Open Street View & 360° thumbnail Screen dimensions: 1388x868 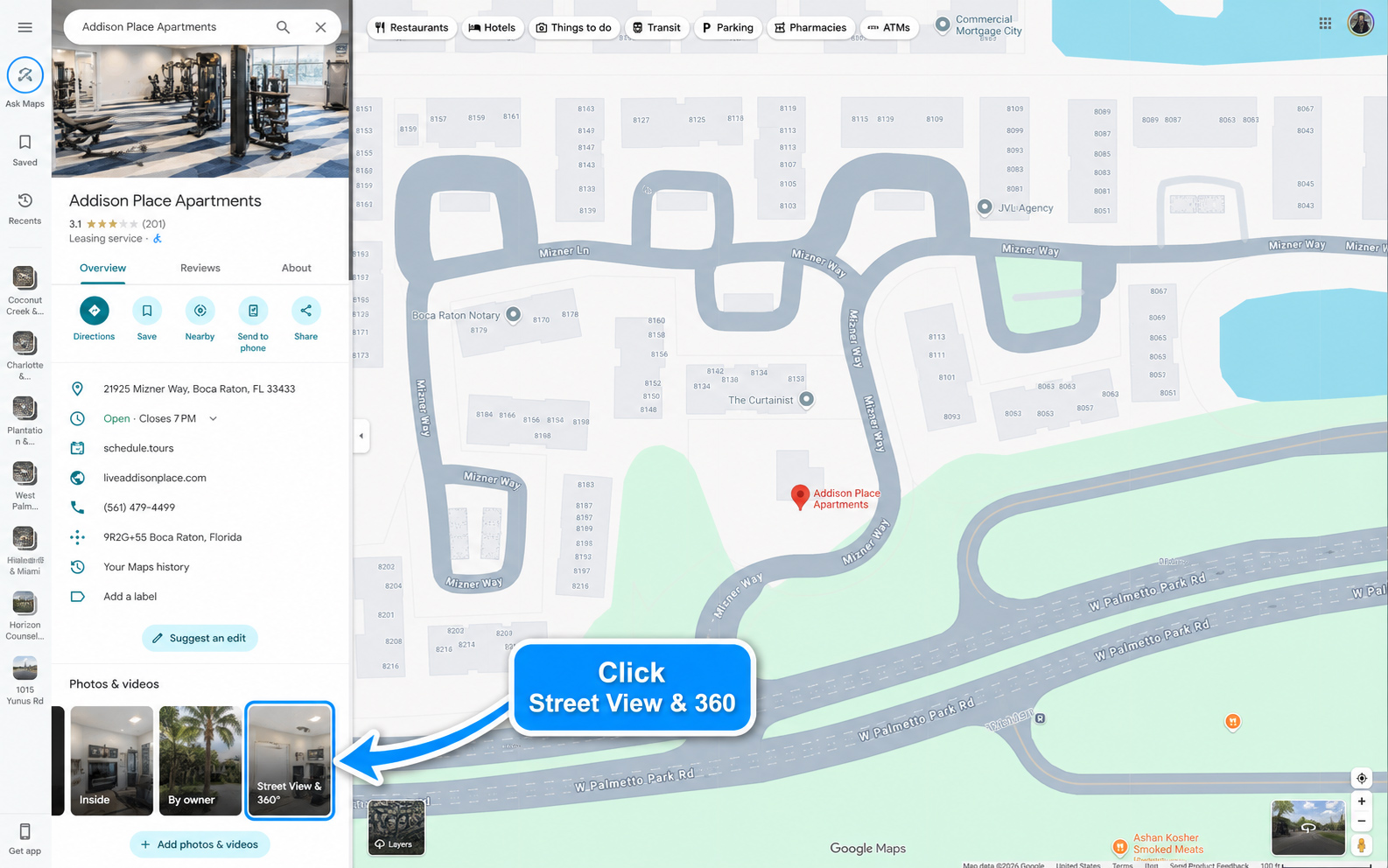(x=290, y=760)
